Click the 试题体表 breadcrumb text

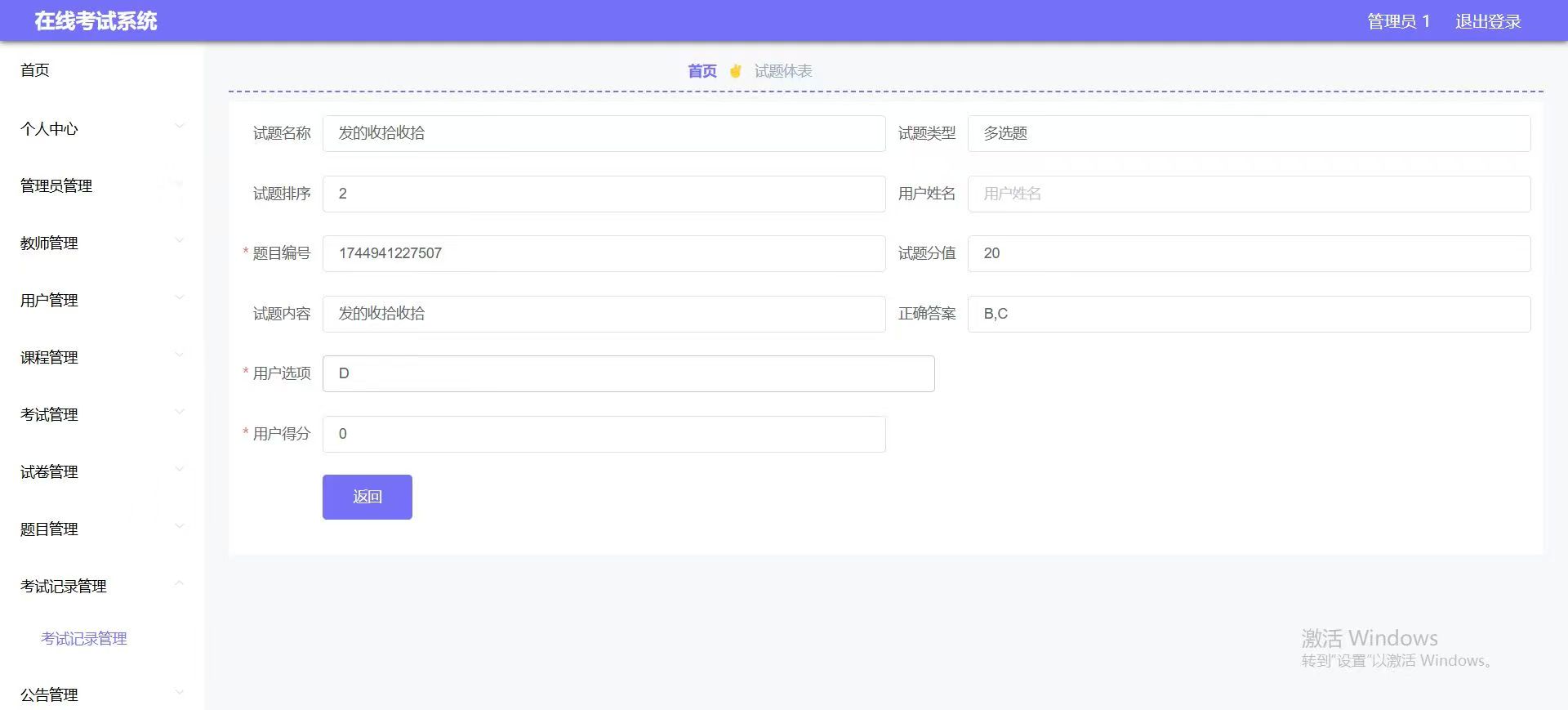783,71
